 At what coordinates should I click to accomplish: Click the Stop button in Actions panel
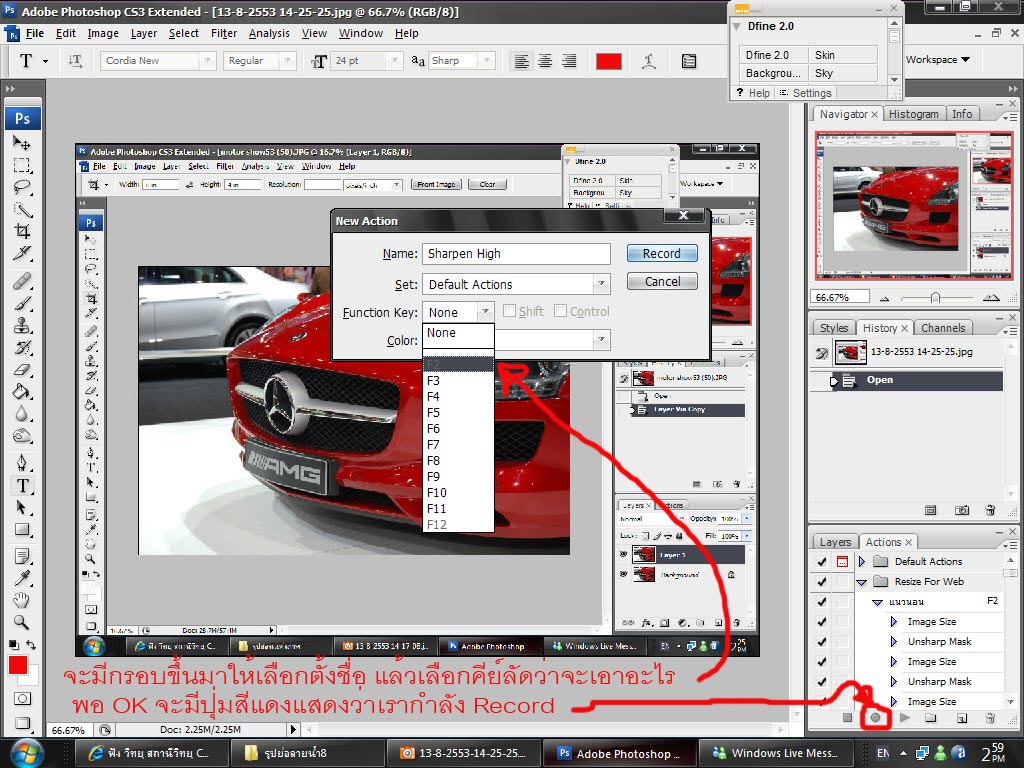[x=847, y=718]
